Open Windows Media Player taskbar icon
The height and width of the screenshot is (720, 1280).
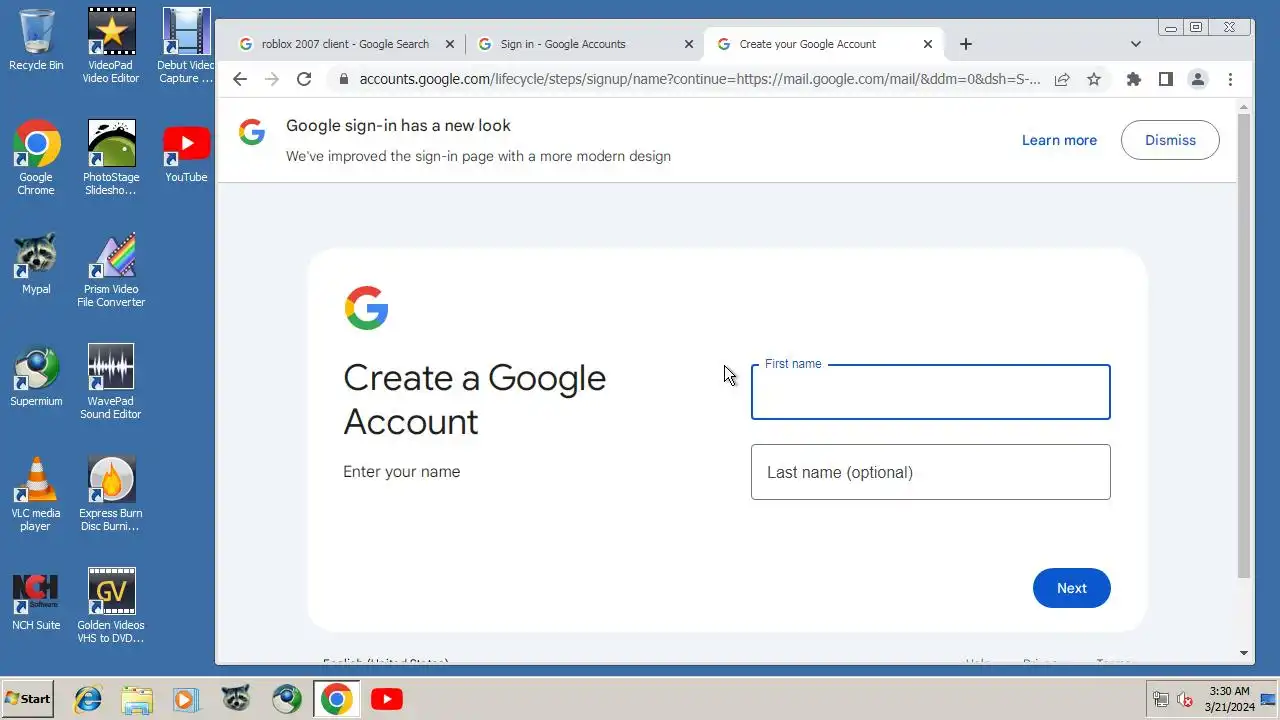(186, 699)
